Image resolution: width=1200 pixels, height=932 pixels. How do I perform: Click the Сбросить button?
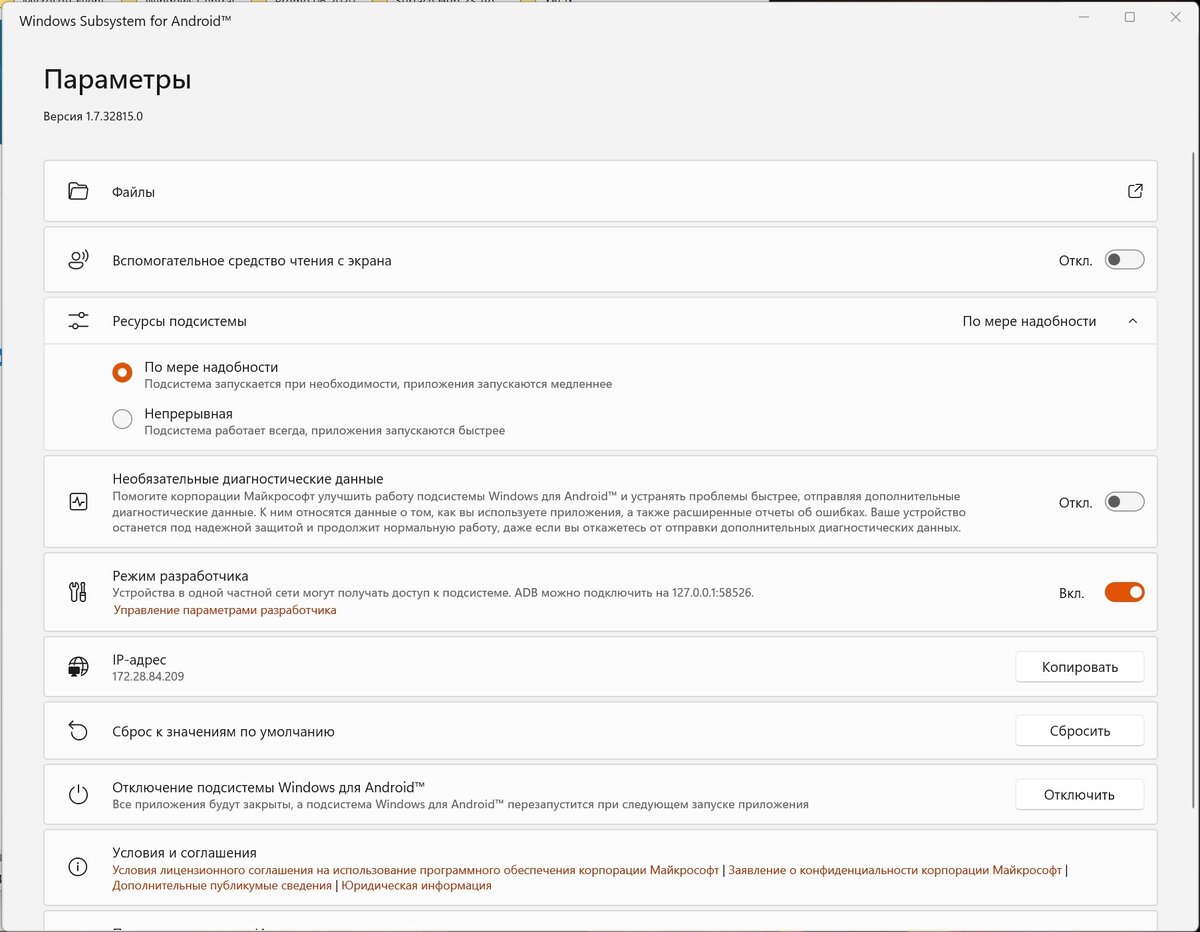pos(1079,731)
